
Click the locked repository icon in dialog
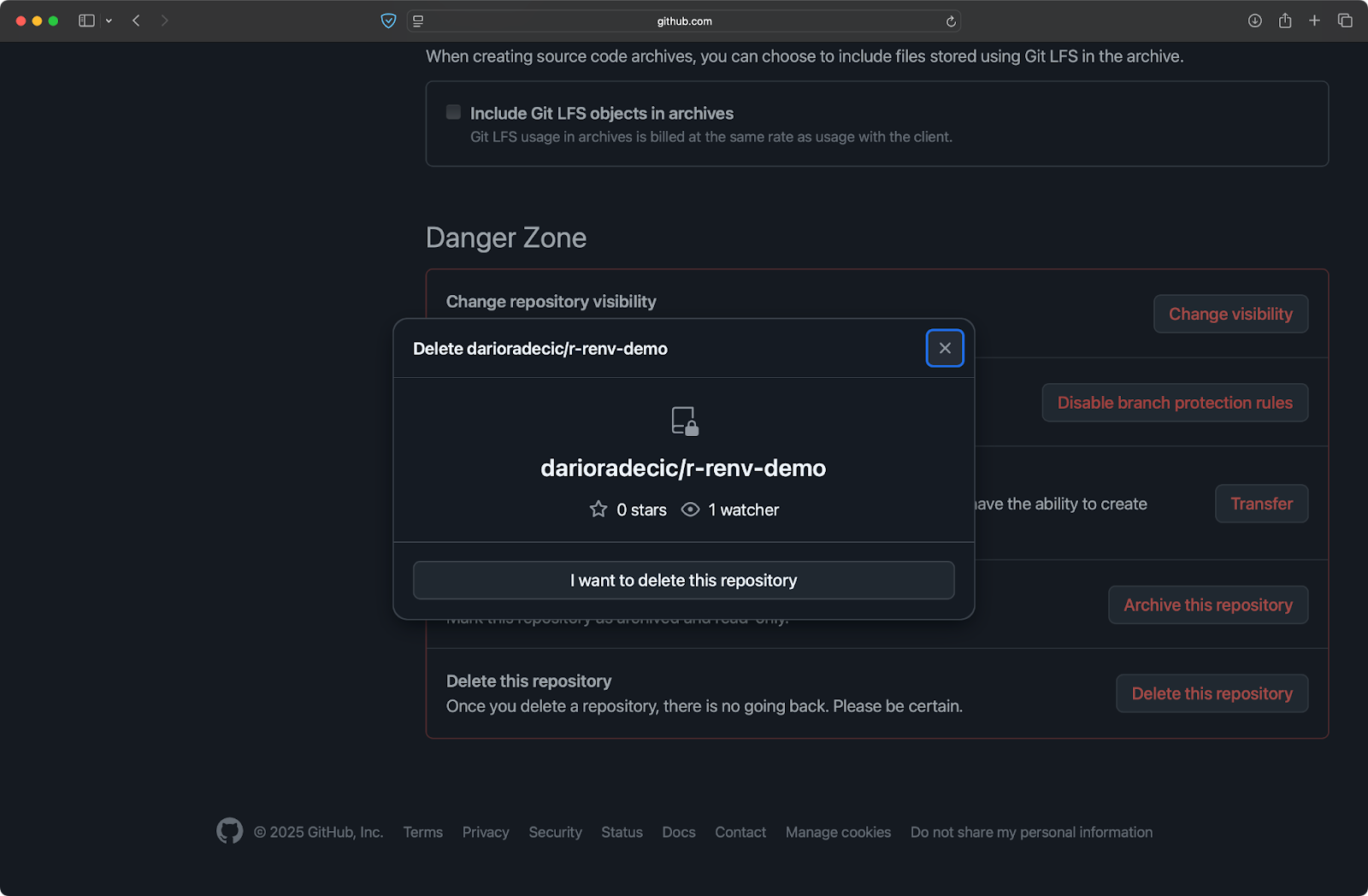tap(684, 421)
